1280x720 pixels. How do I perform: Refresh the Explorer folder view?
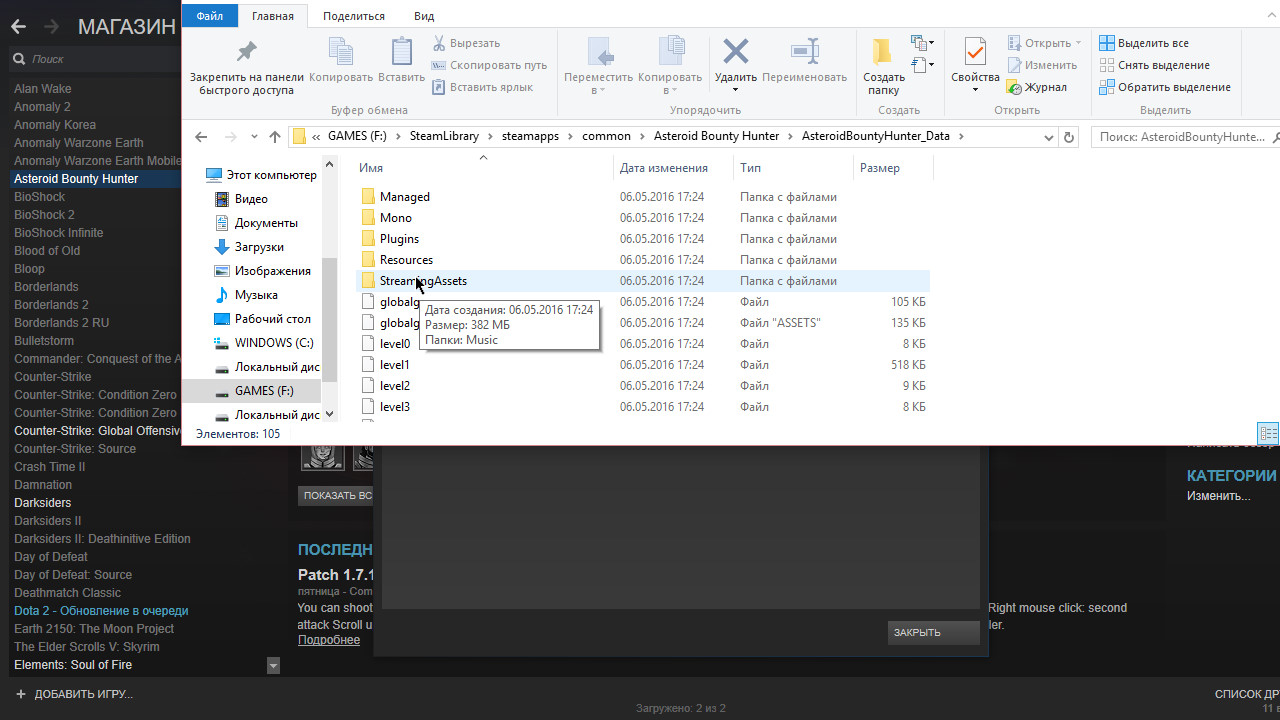point(1069,137)
